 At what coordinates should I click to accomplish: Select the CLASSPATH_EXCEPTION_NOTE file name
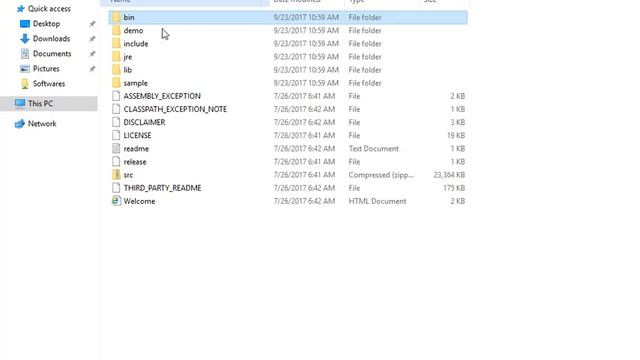point(175,109)
